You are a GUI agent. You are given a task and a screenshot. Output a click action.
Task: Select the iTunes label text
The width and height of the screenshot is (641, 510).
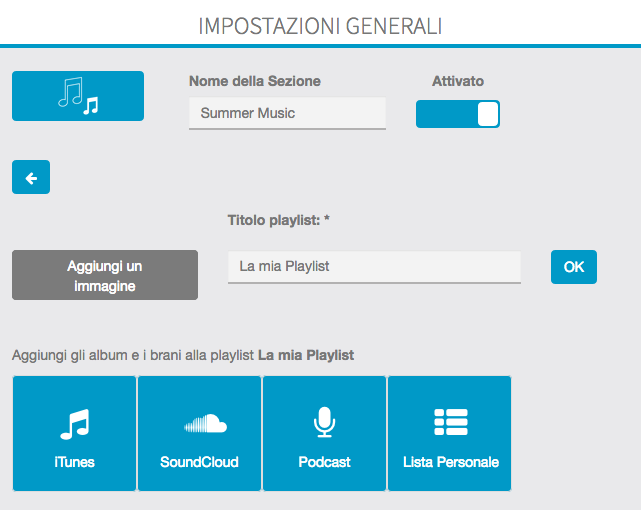(75, 462)
